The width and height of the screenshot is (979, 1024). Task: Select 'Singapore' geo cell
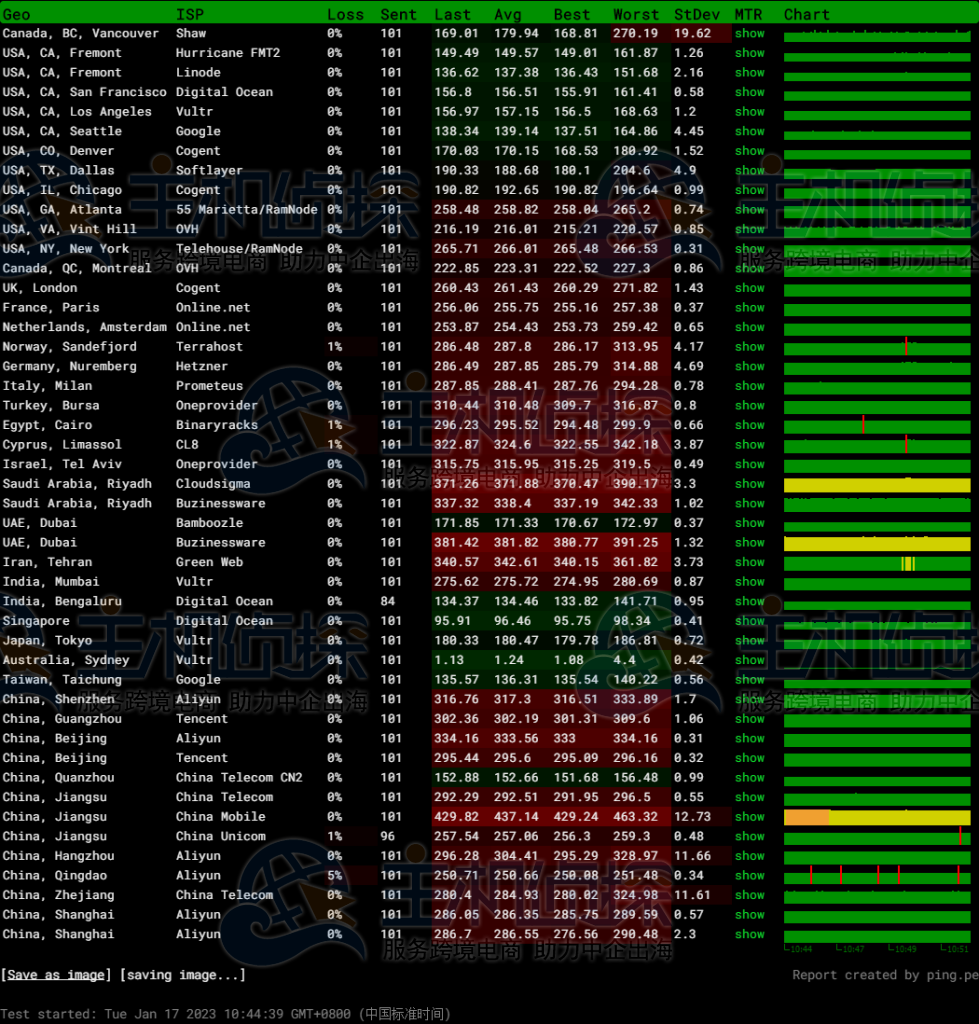click(36, 621)
